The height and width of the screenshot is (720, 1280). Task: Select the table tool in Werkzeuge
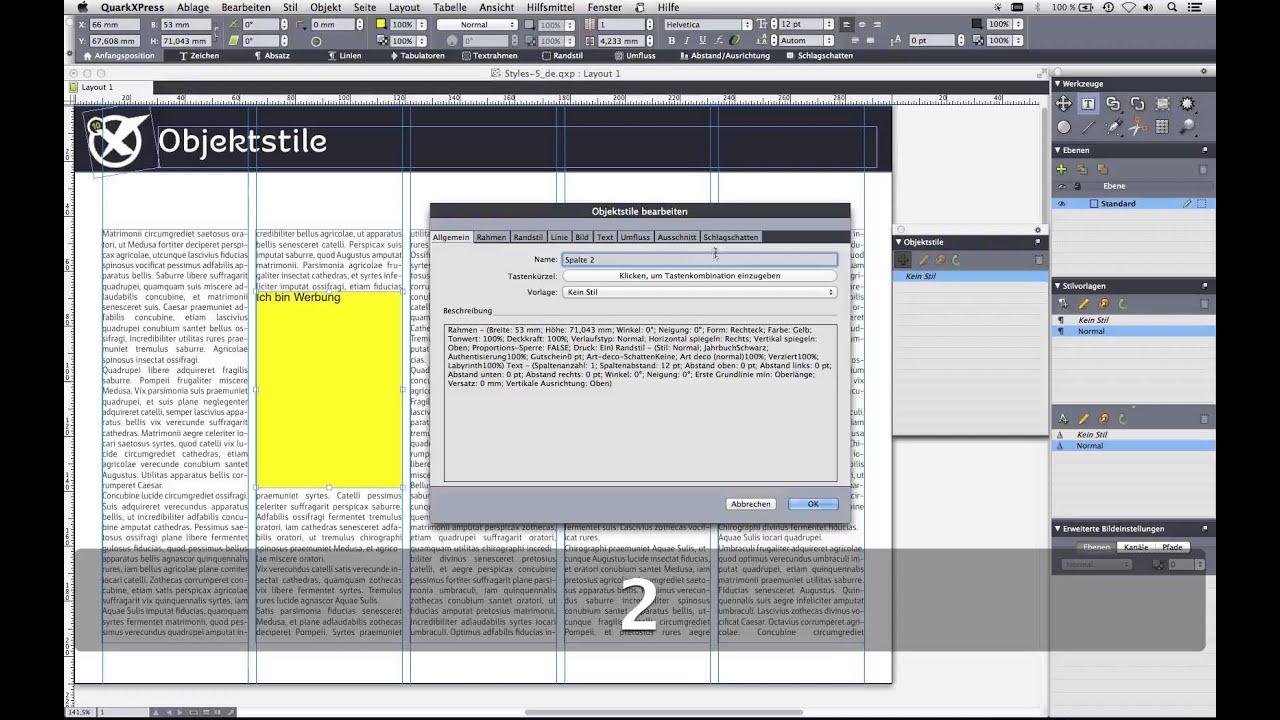[x=1162, y=127]
